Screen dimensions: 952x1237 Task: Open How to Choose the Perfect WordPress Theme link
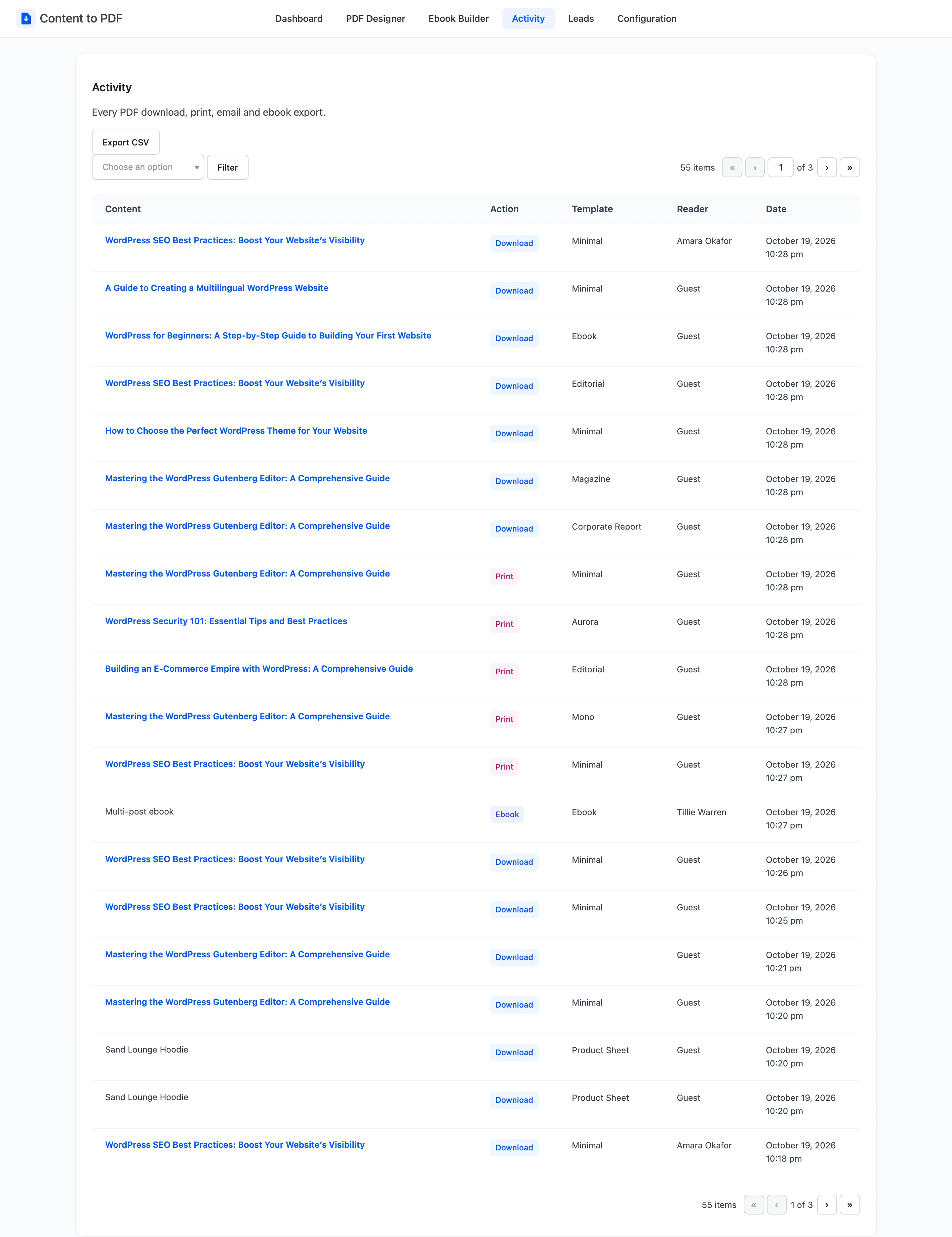click(x=236, y=430)
